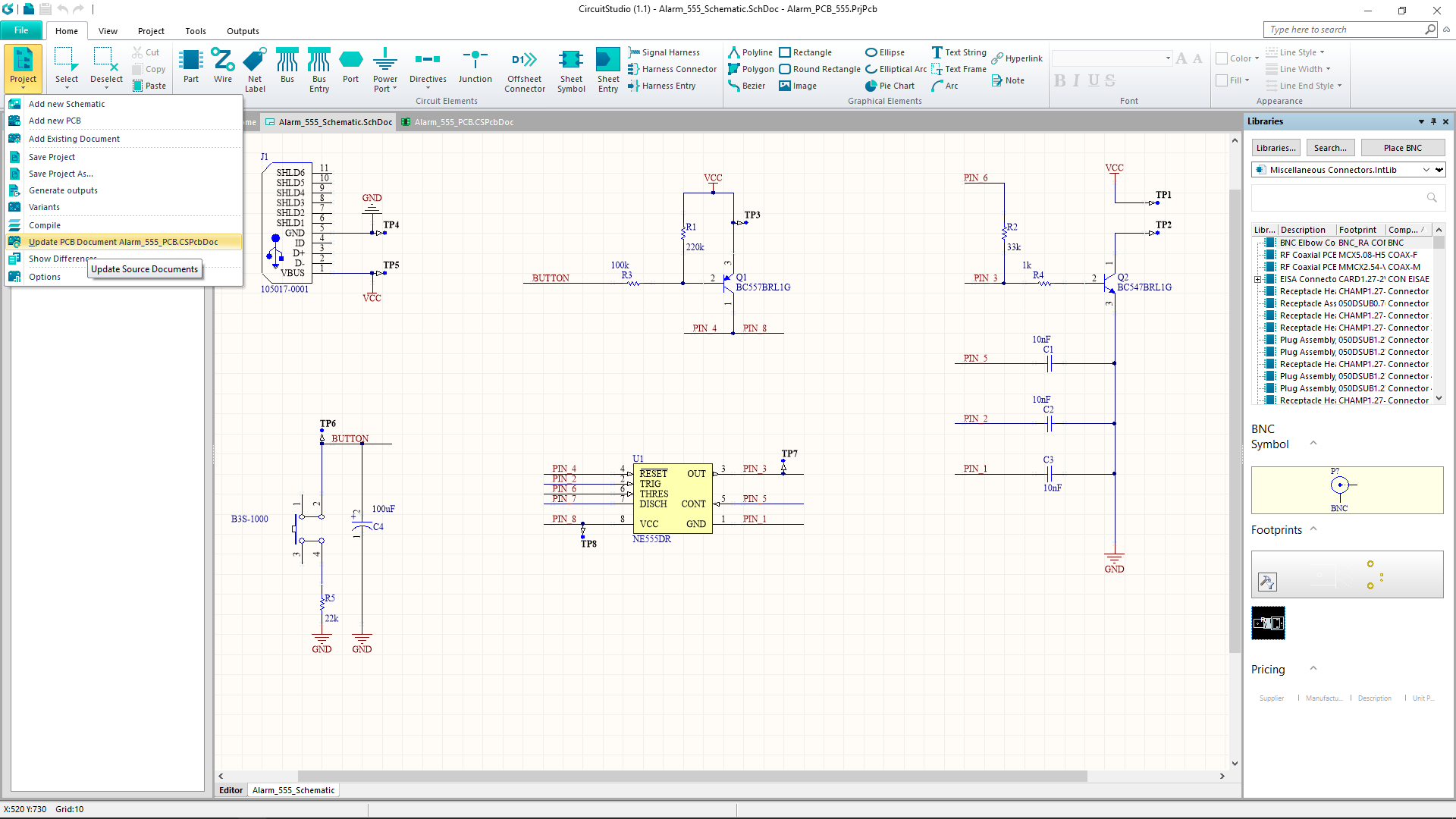1456x819 pixels.
Task: Insert a Pie Chart graphical element
Action: pos(890,86)
